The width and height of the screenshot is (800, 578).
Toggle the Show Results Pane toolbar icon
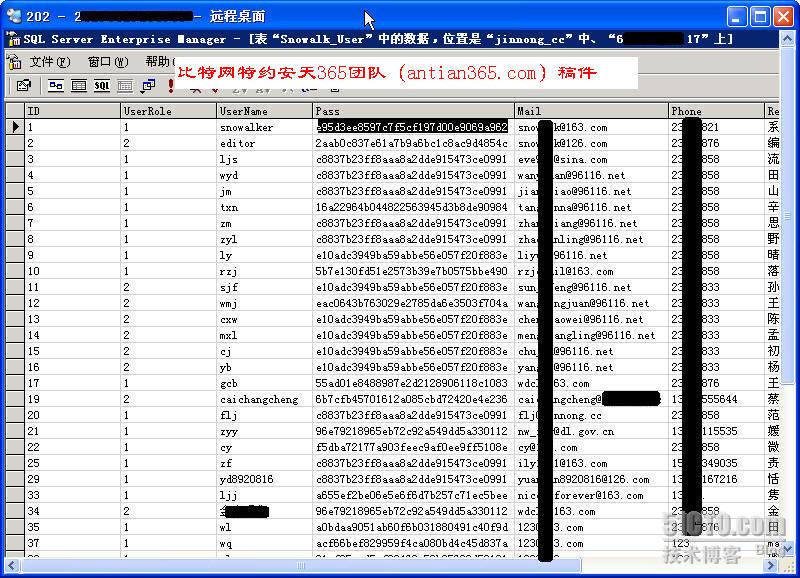click(x=125, y=86)
